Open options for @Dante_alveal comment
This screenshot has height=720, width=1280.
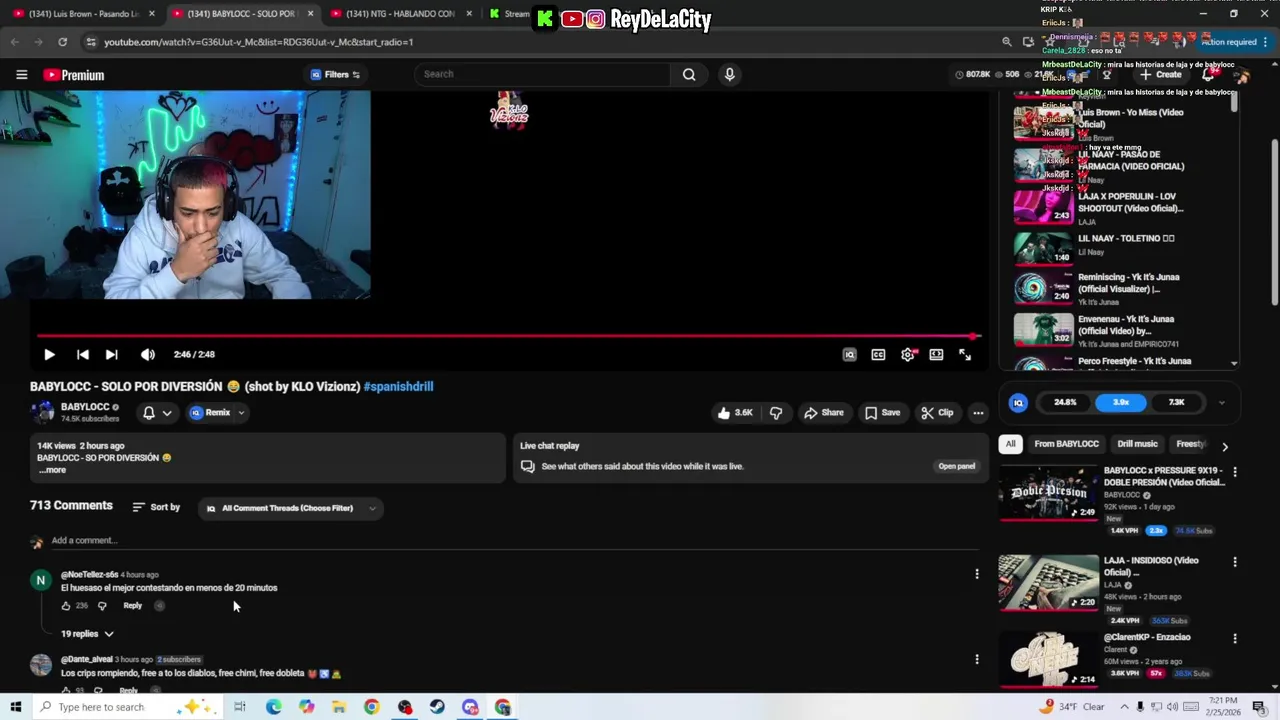coord(977,659)
